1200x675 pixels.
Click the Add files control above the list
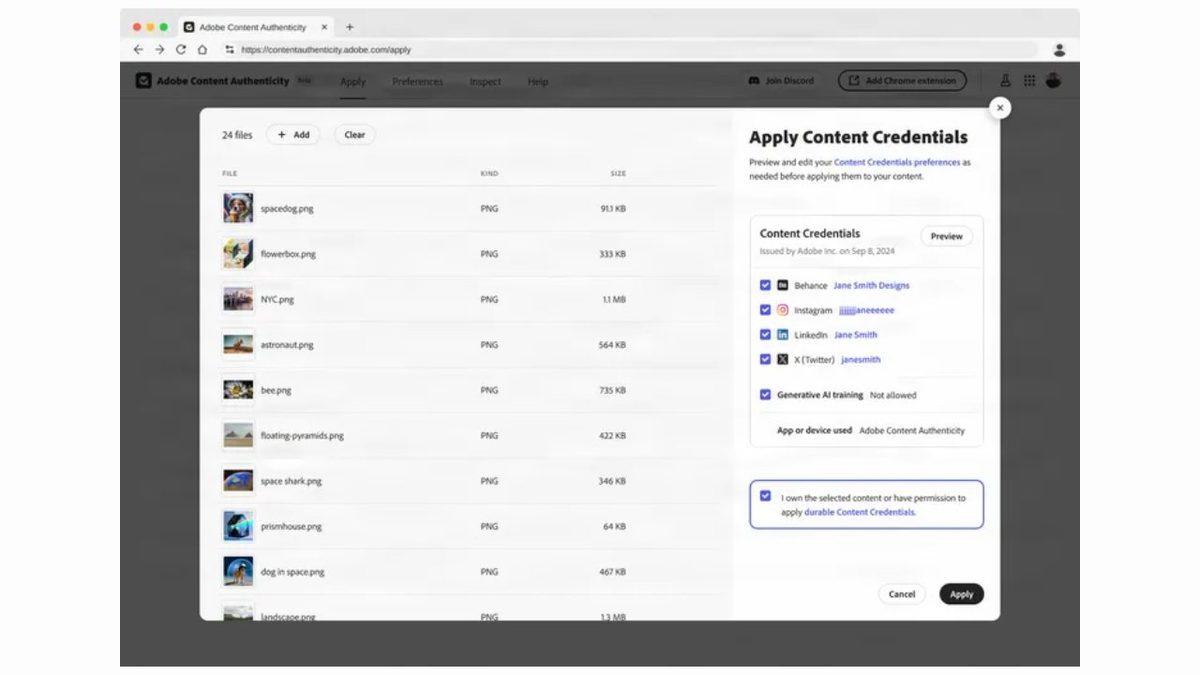tap(293, 134)
